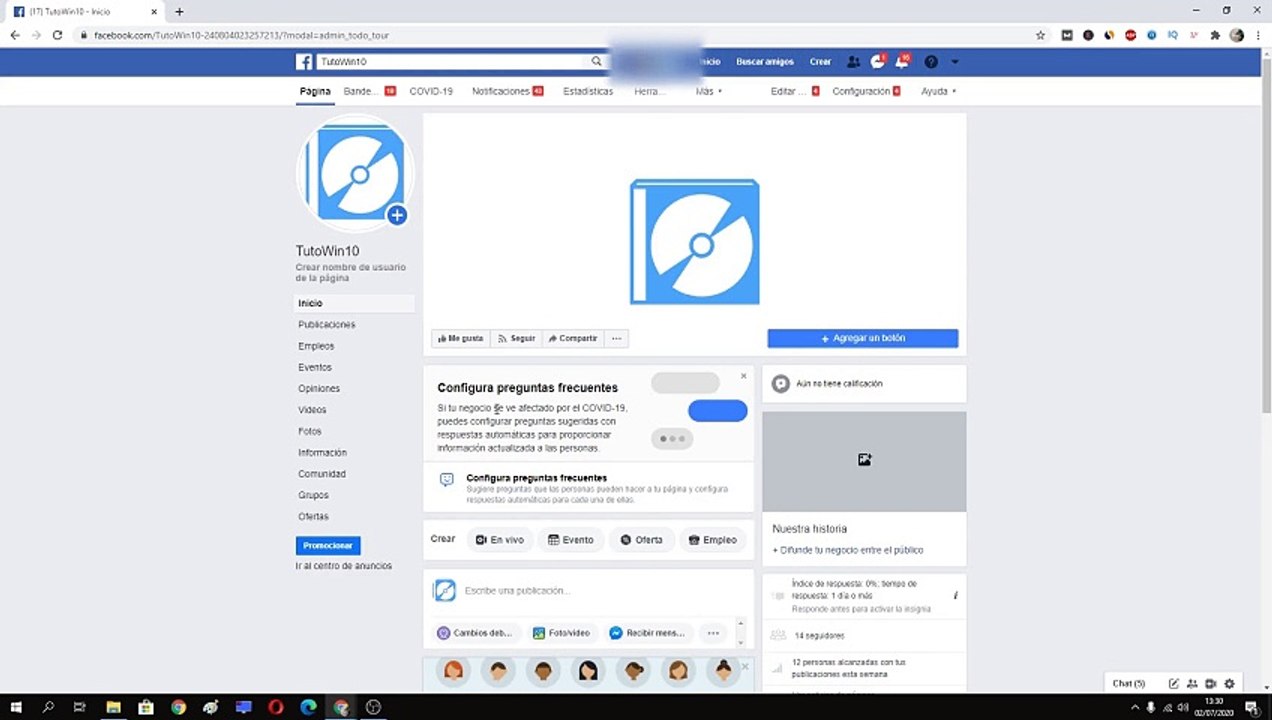Open the Microsoft Store taskbar icon

[x=146, y=707]
